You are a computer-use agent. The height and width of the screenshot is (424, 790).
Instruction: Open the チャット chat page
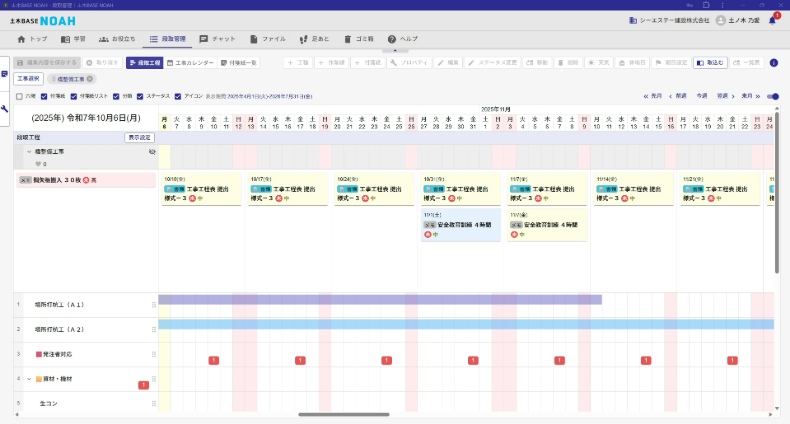pyautogui.click(x=218, y=38)
